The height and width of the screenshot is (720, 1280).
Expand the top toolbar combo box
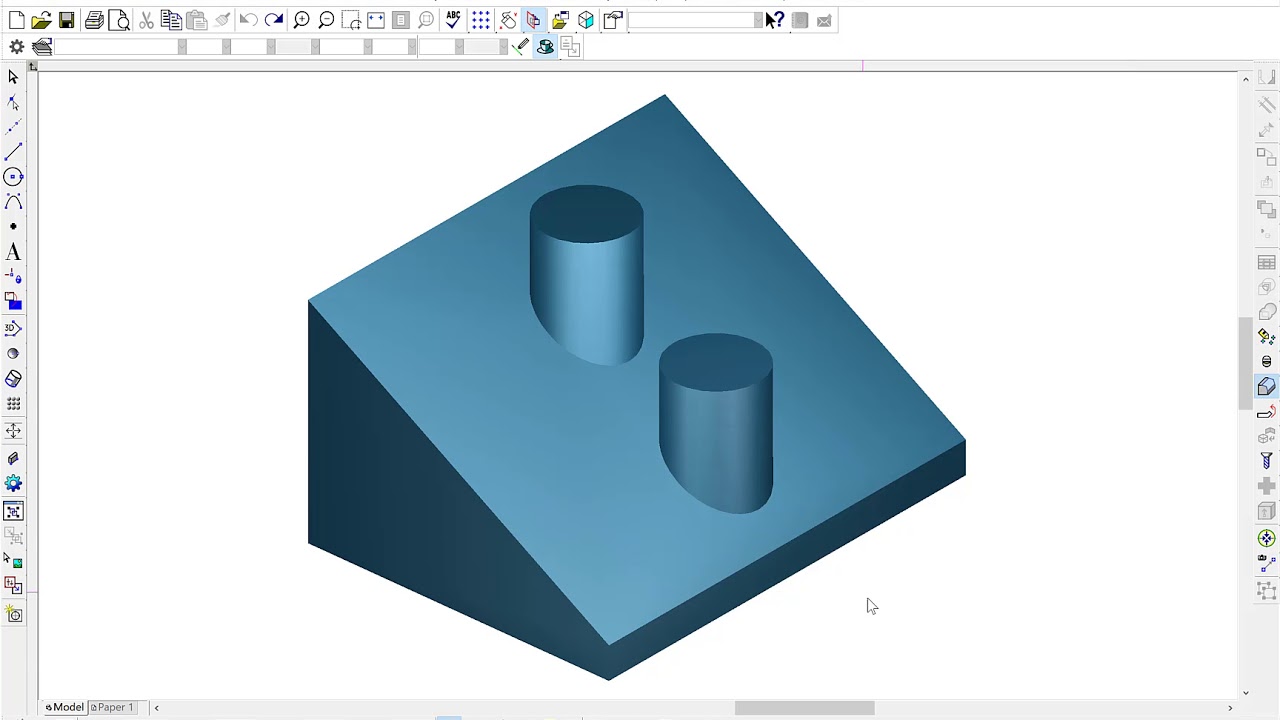point(757,20)
